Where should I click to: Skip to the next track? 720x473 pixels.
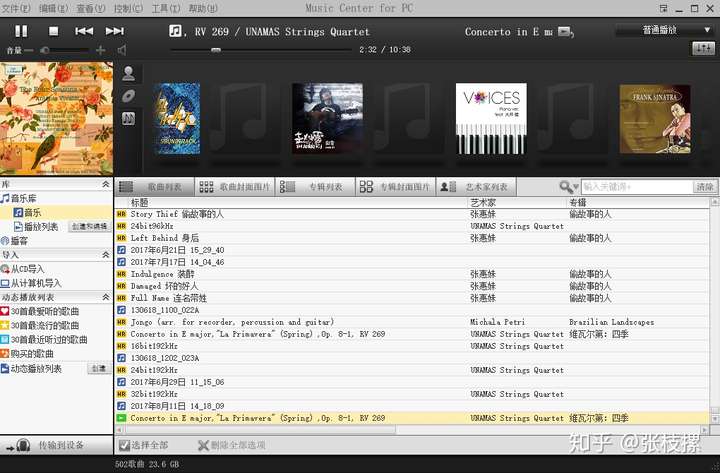pos(114,31)
